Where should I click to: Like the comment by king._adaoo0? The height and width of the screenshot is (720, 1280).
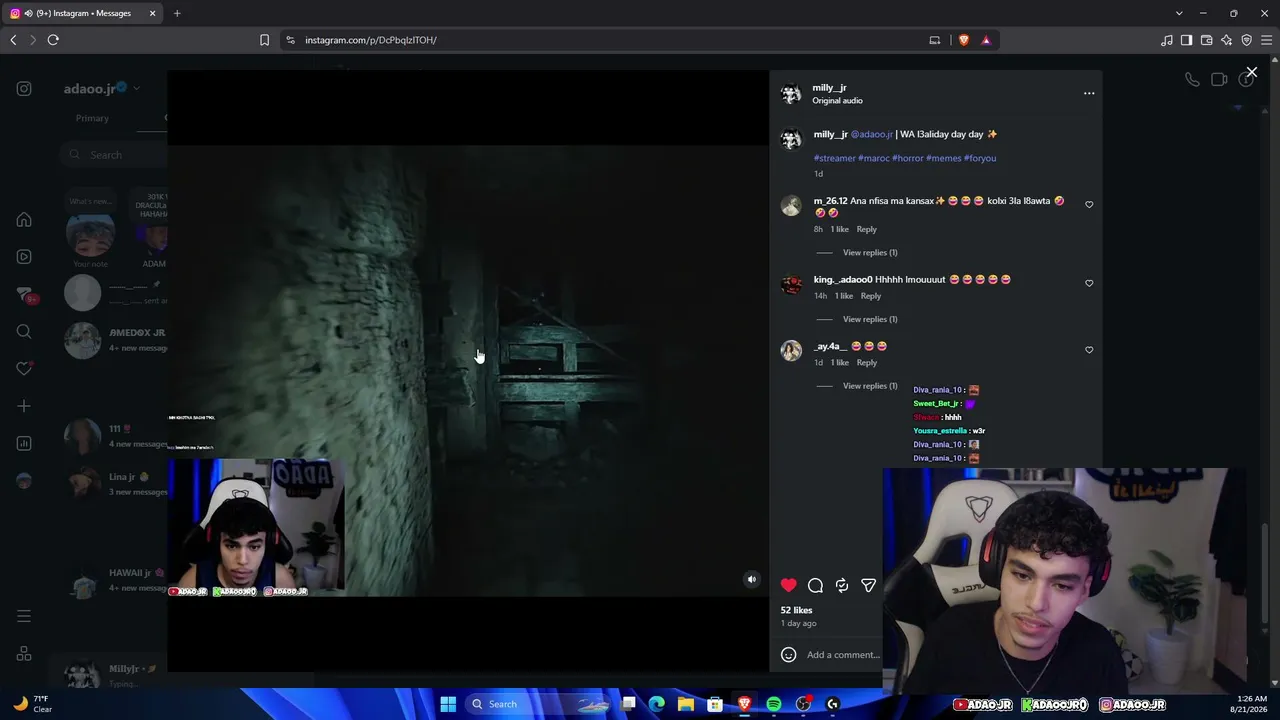pyautogui.click(x=1089, y=283)
